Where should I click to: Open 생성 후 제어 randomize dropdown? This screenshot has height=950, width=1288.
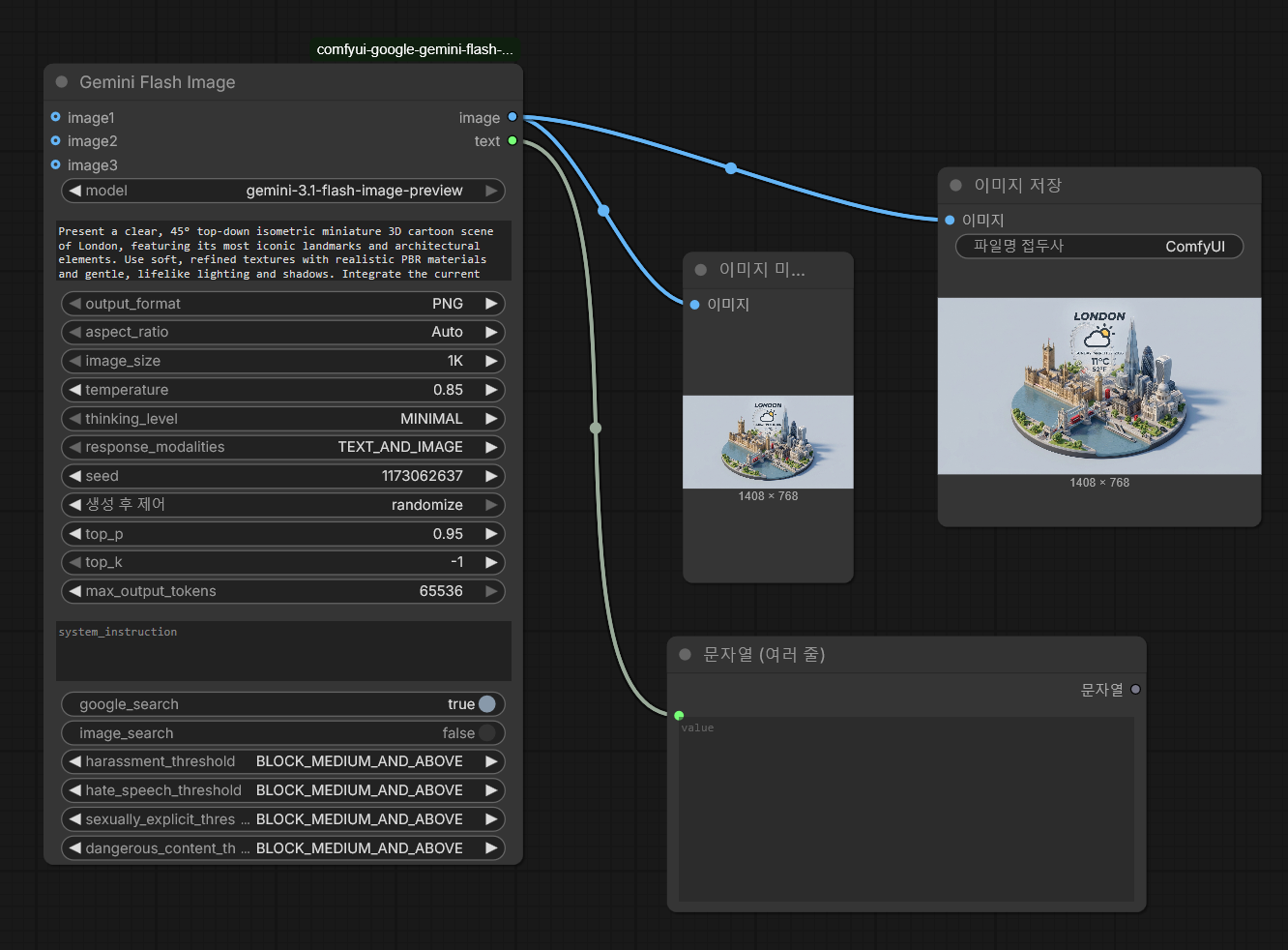[x=283, y=505]
